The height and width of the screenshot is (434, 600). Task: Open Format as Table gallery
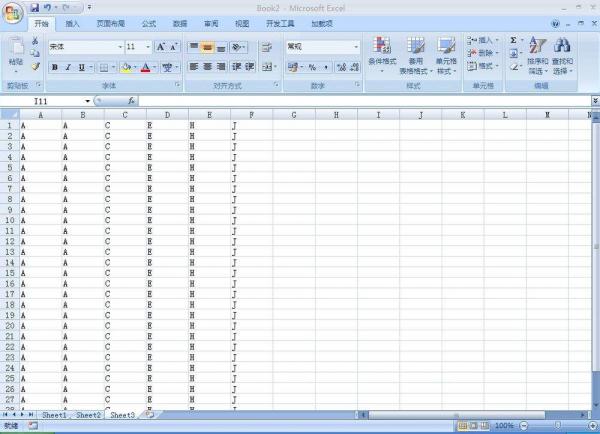pyautogui.click(x=415, y=55)
